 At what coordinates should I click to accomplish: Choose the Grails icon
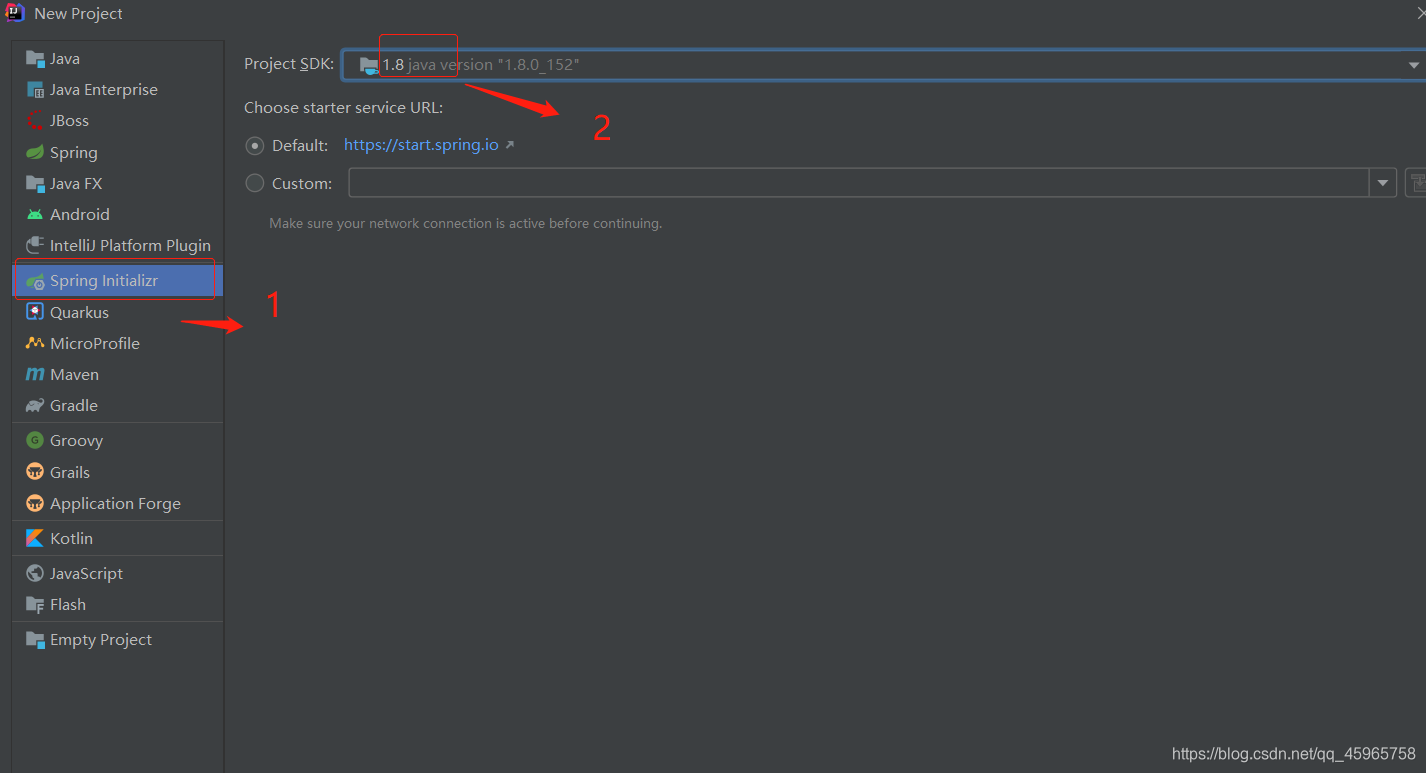[35, 473]
